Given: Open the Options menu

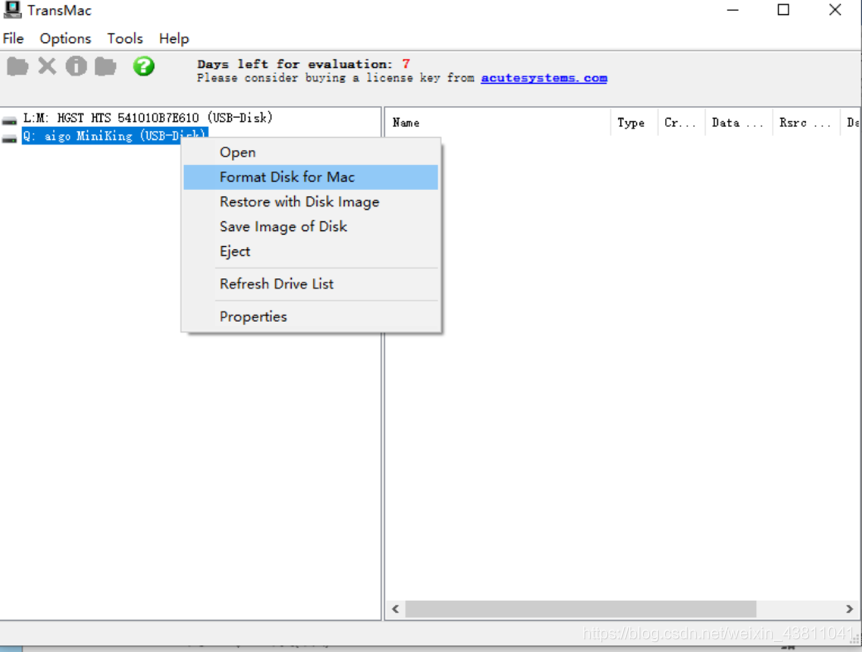Looking at the screenshot, I should tap(65, 38).
